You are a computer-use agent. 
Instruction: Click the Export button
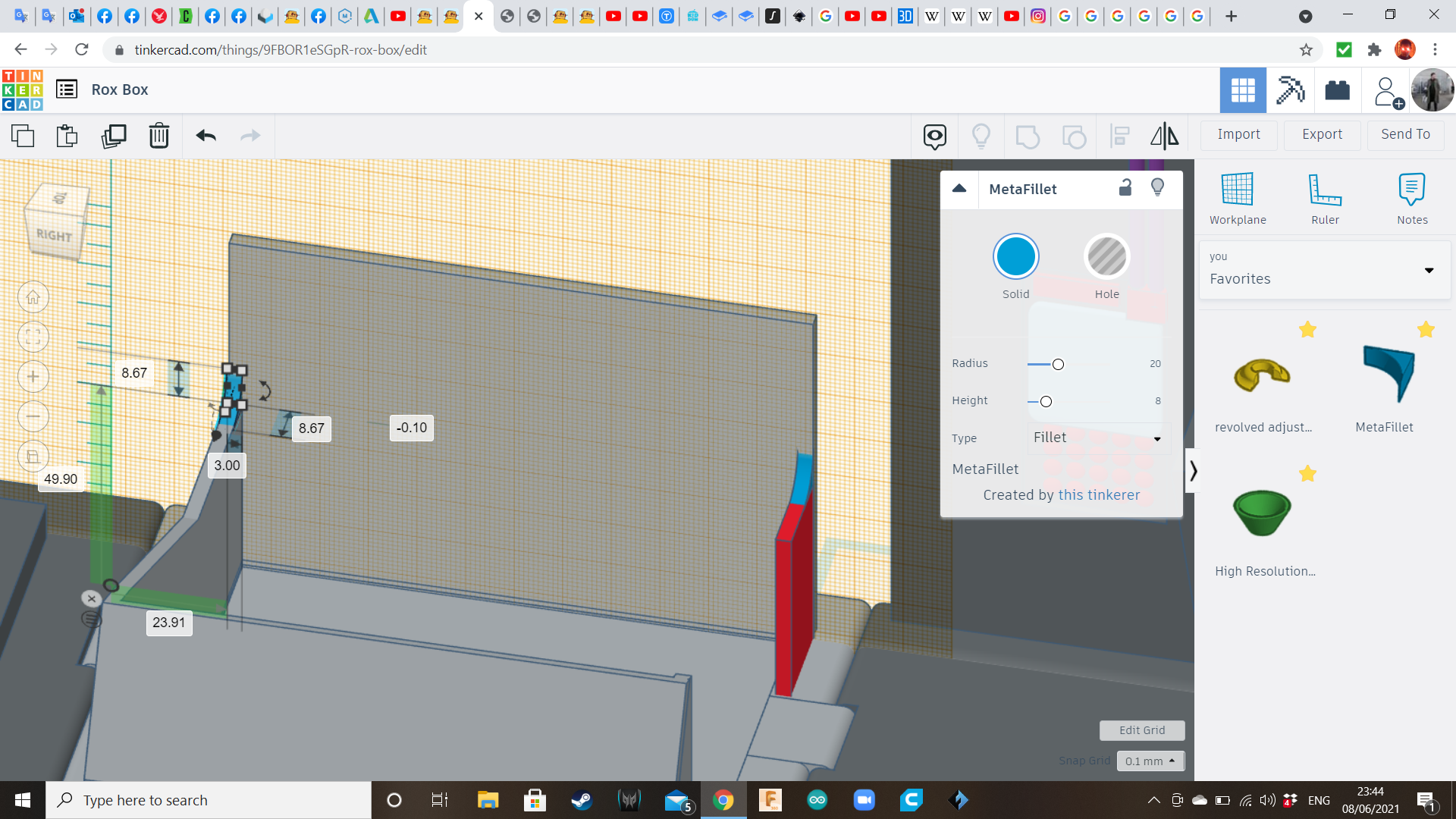point(1322,134)
